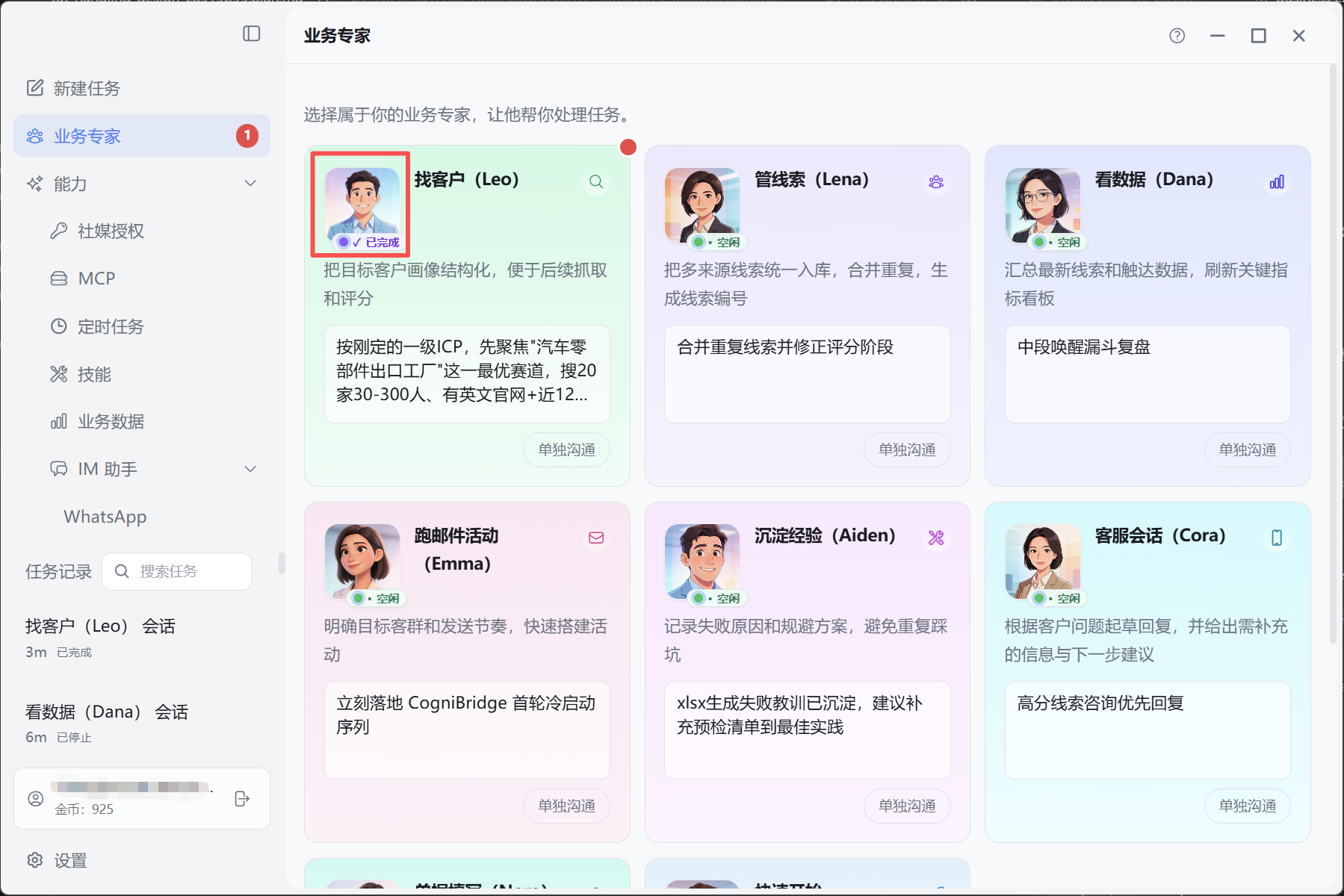Click the main panel vertical scrollbar
This screenshot has height=896, width=1344.
coord(1333,355)
